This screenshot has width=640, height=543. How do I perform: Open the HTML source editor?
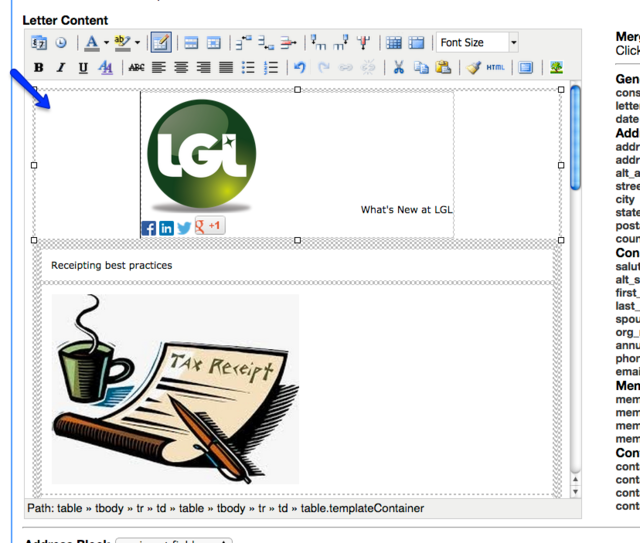(496, 67)
